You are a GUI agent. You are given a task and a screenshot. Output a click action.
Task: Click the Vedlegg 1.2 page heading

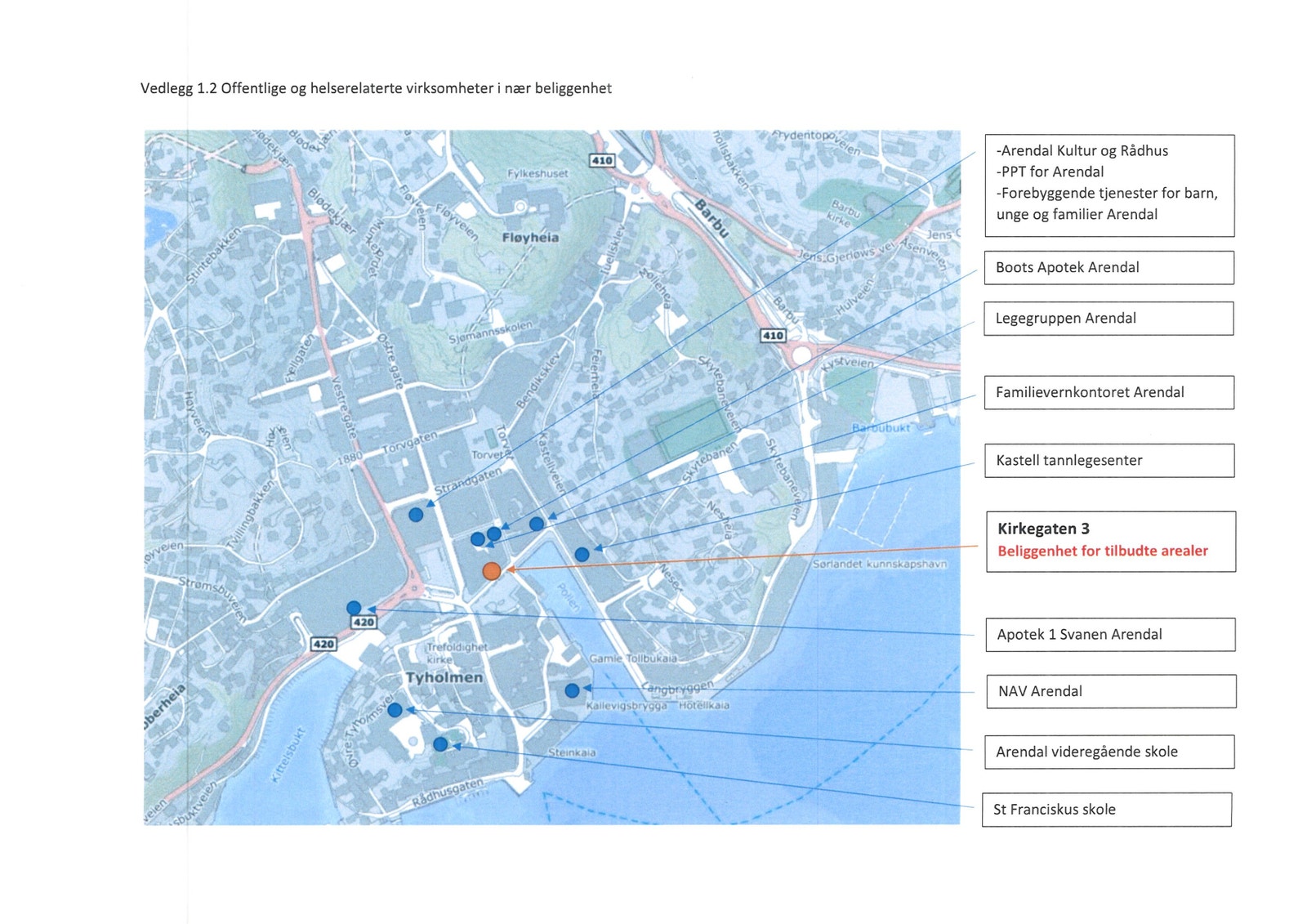[x=376, y=88]
